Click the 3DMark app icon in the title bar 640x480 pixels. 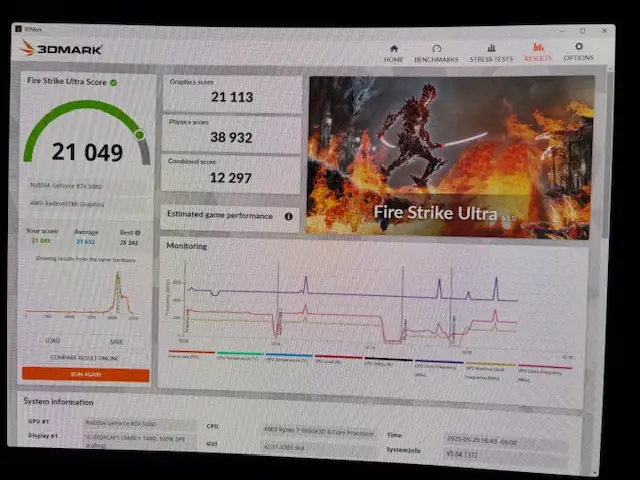point(18,29)
